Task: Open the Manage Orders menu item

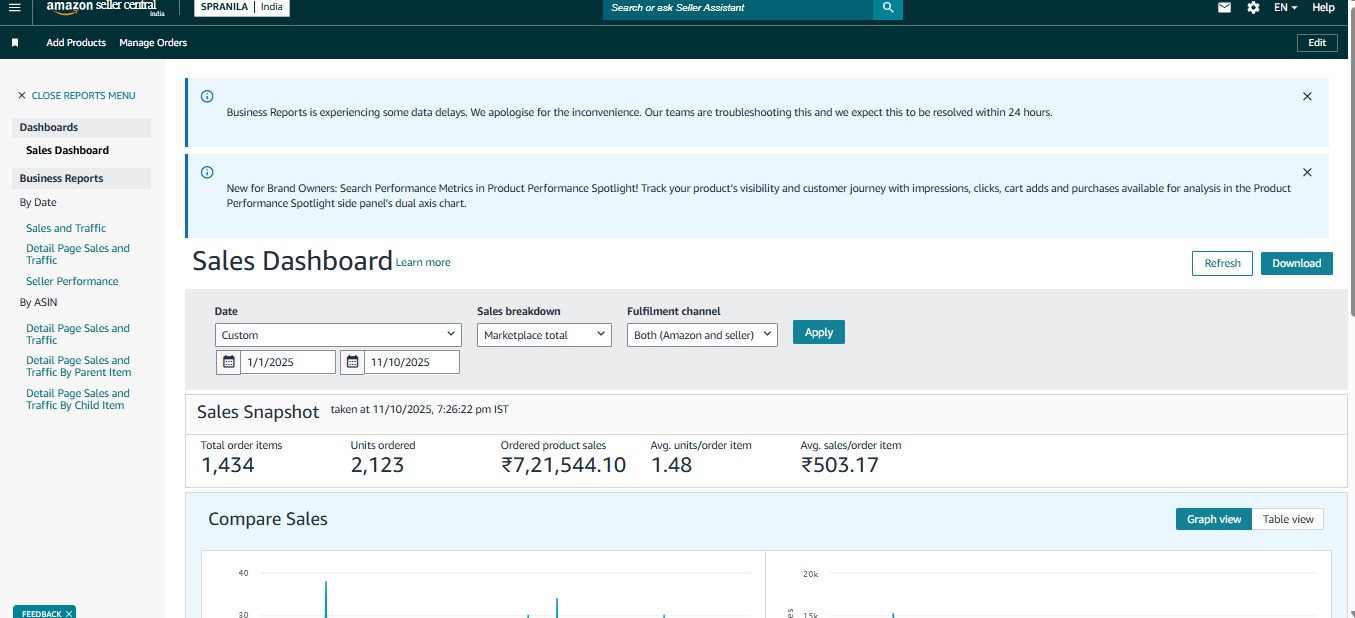Action: pos(153,43)
